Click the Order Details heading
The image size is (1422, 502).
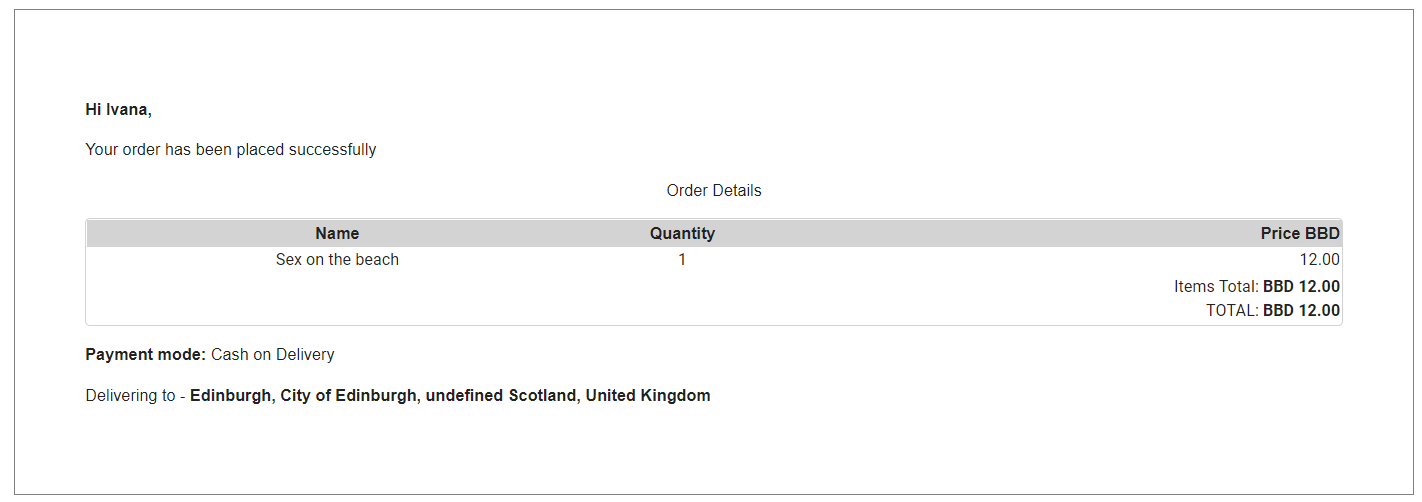click(713, 191)
